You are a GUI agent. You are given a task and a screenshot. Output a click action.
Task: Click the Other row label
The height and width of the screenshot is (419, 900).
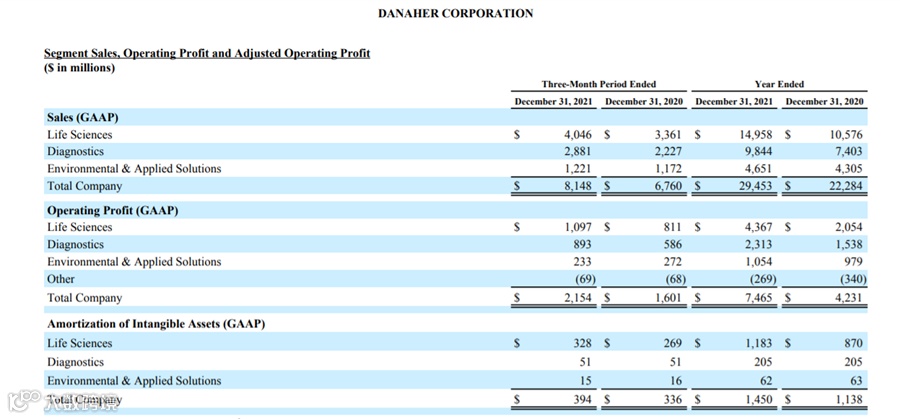tap(61, 279)
